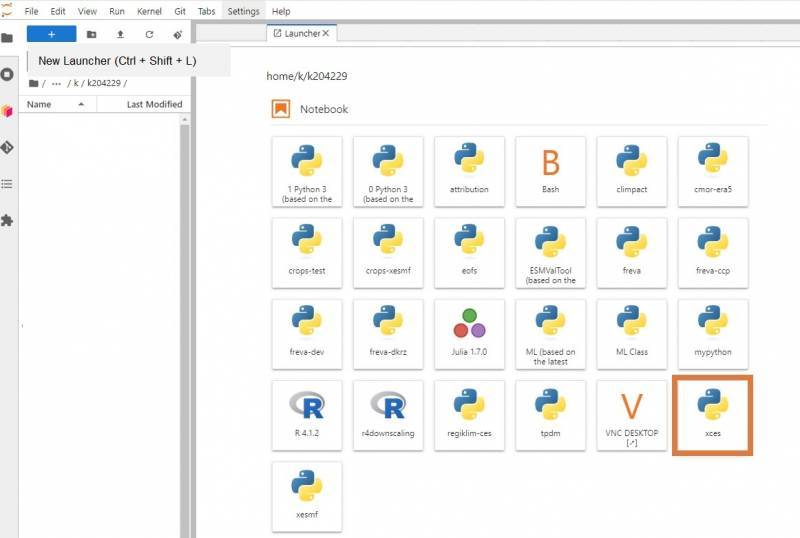Launch the crops-test notebook kernel
Viewport: 800px width, 538px height.
(x=307, y=253)
